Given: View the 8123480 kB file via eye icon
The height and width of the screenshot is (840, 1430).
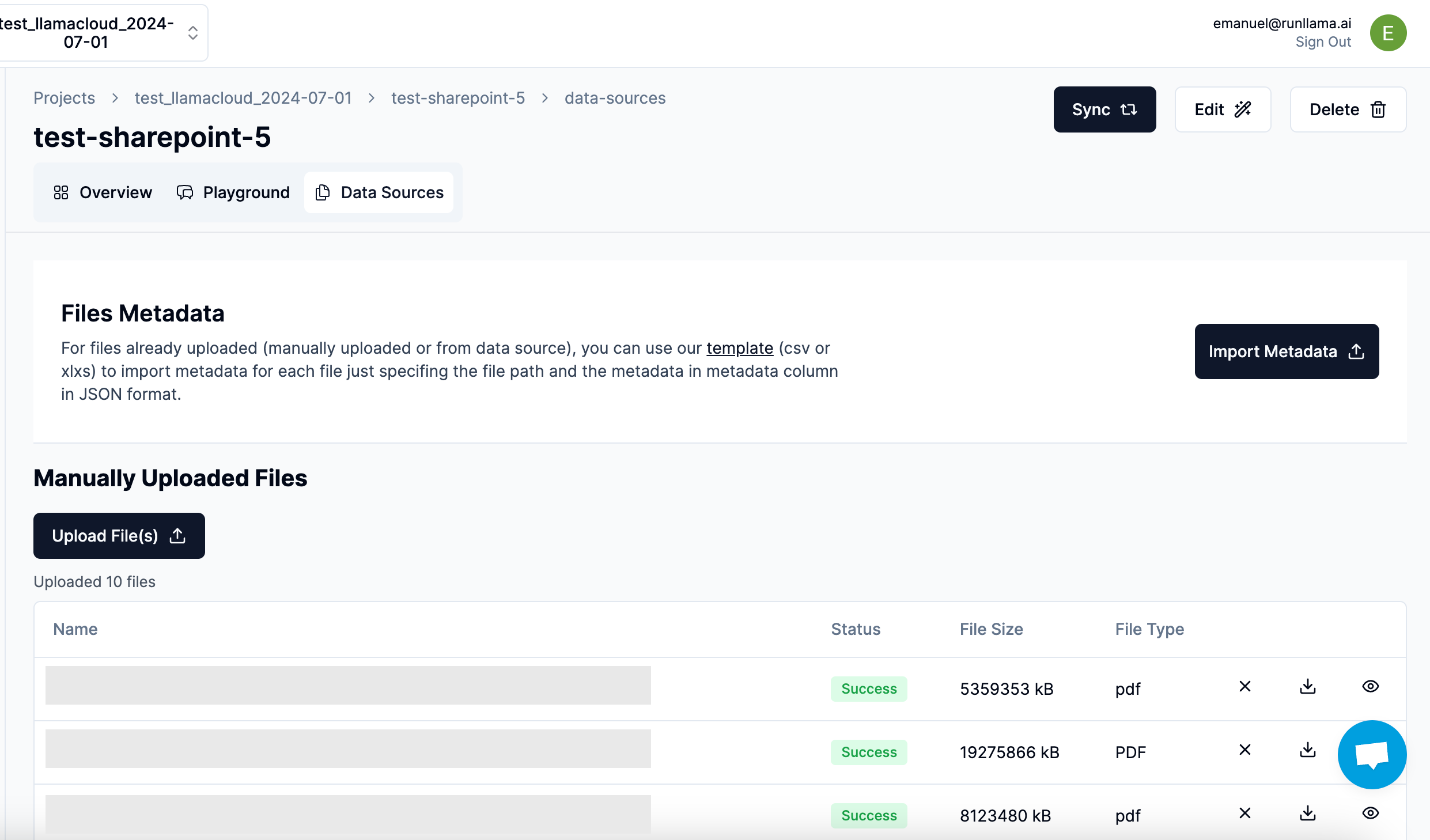Looking at the screenshot, I should 1370,813.
